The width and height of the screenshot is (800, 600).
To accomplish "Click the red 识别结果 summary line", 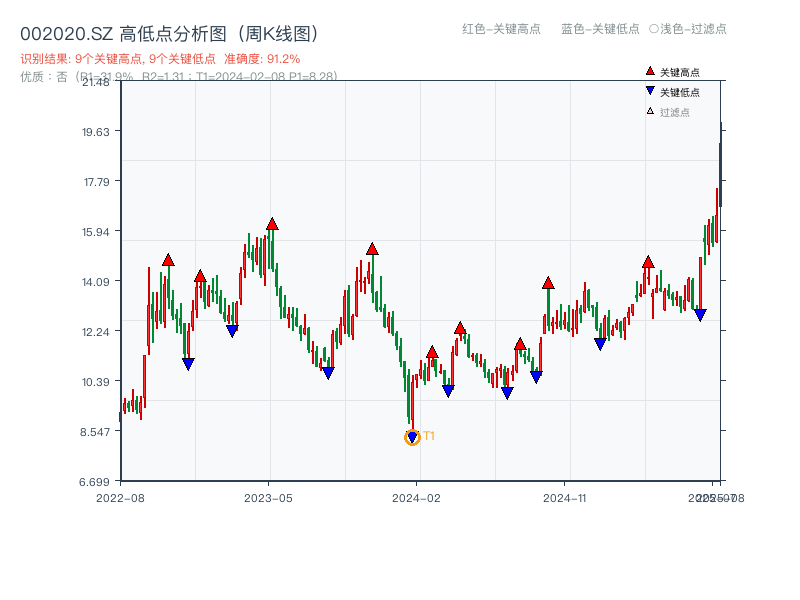I will click(160, 59).
